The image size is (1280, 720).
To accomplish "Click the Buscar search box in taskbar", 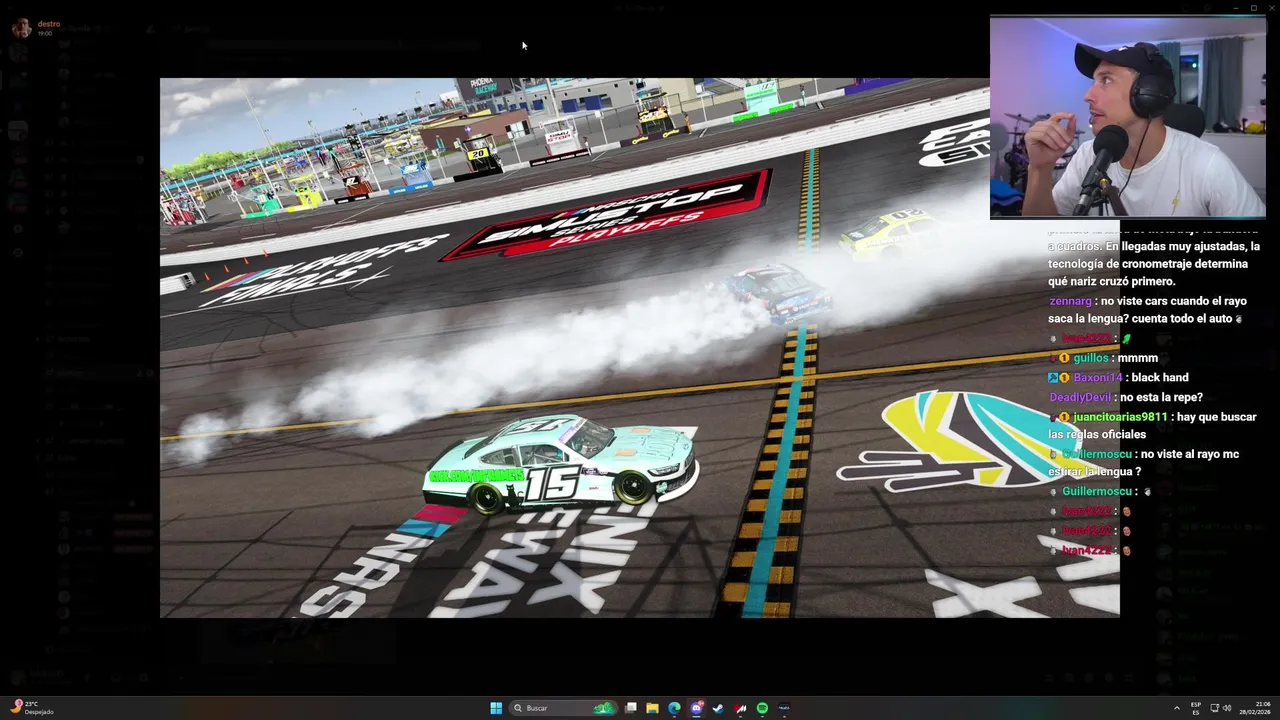I will (563, 708).
